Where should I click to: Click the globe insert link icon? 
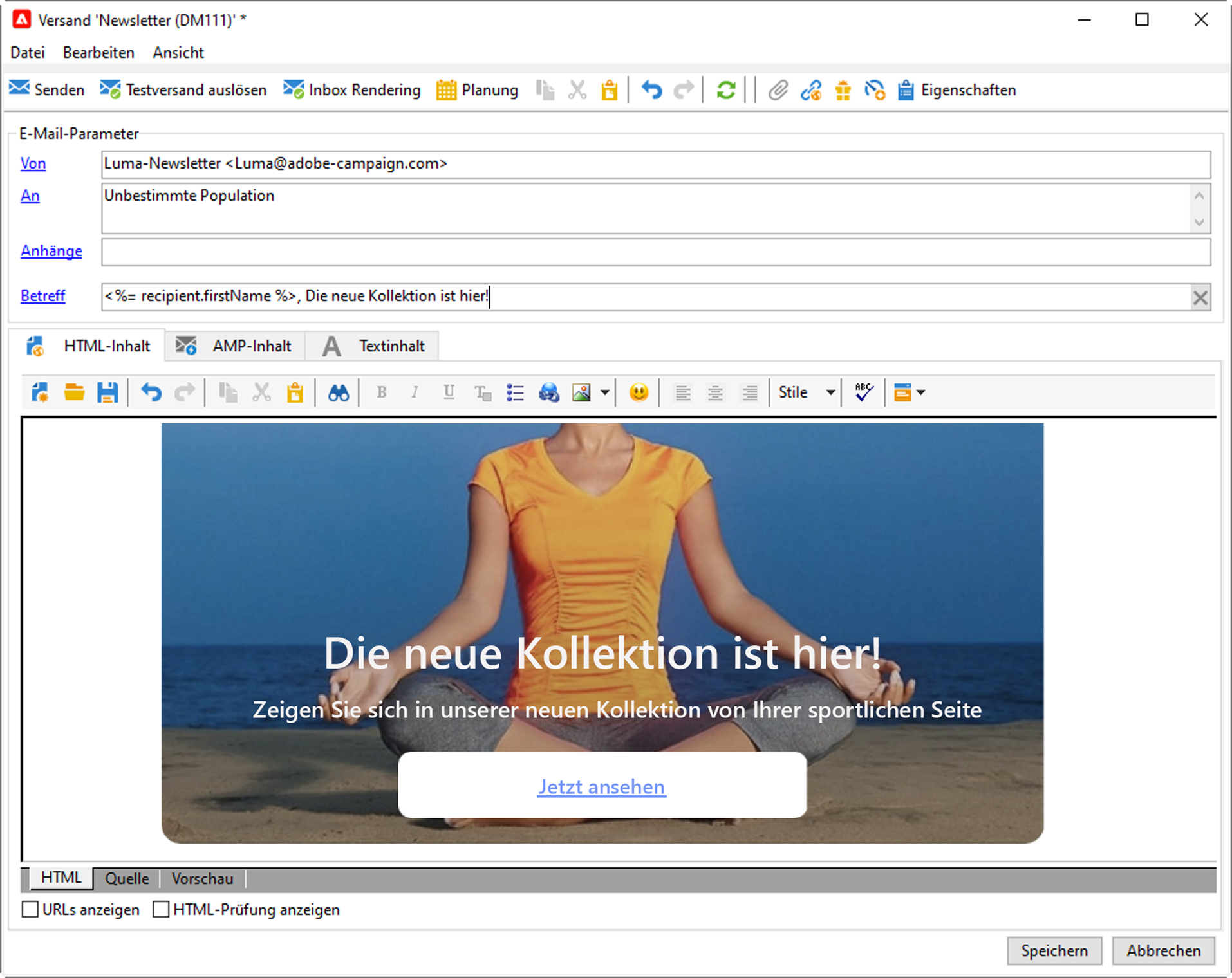pyautogui.click(x=548, y=392)
